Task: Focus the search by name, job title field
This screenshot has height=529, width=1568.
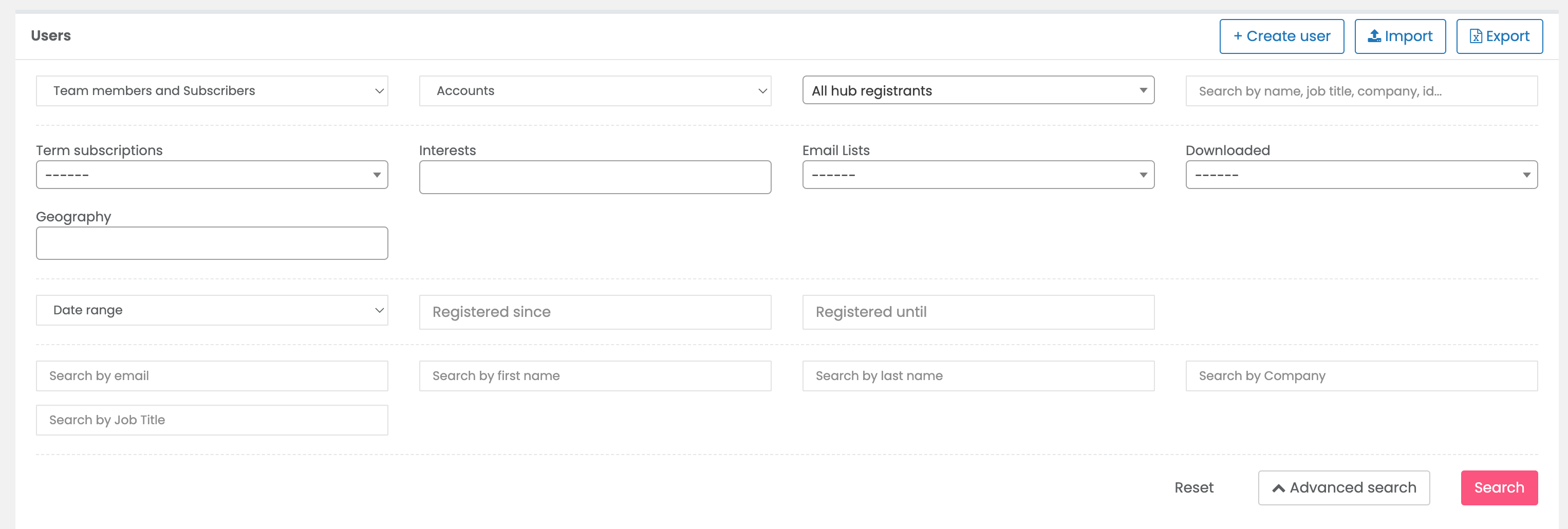Action: [1361, 91]
